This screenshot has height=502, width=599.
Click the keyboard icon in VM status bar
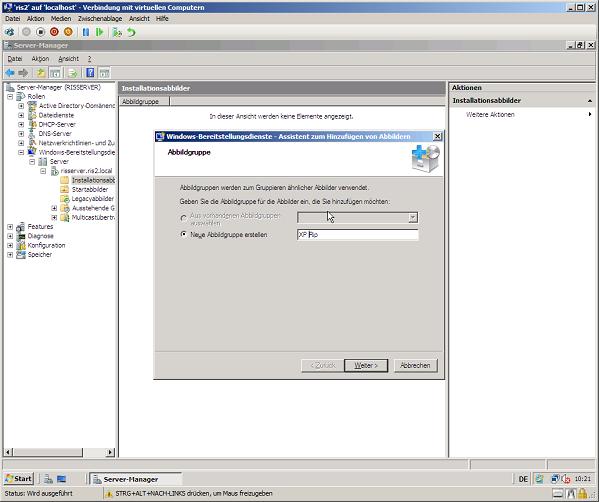click(x=557, y=494)
